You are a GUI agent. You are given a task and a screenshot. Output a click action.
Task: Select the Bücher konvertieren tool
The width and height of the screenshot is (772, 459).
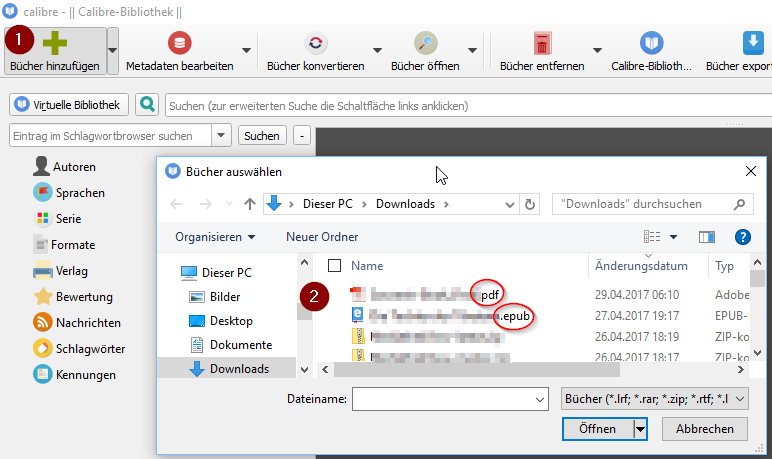tap(316, 51)
